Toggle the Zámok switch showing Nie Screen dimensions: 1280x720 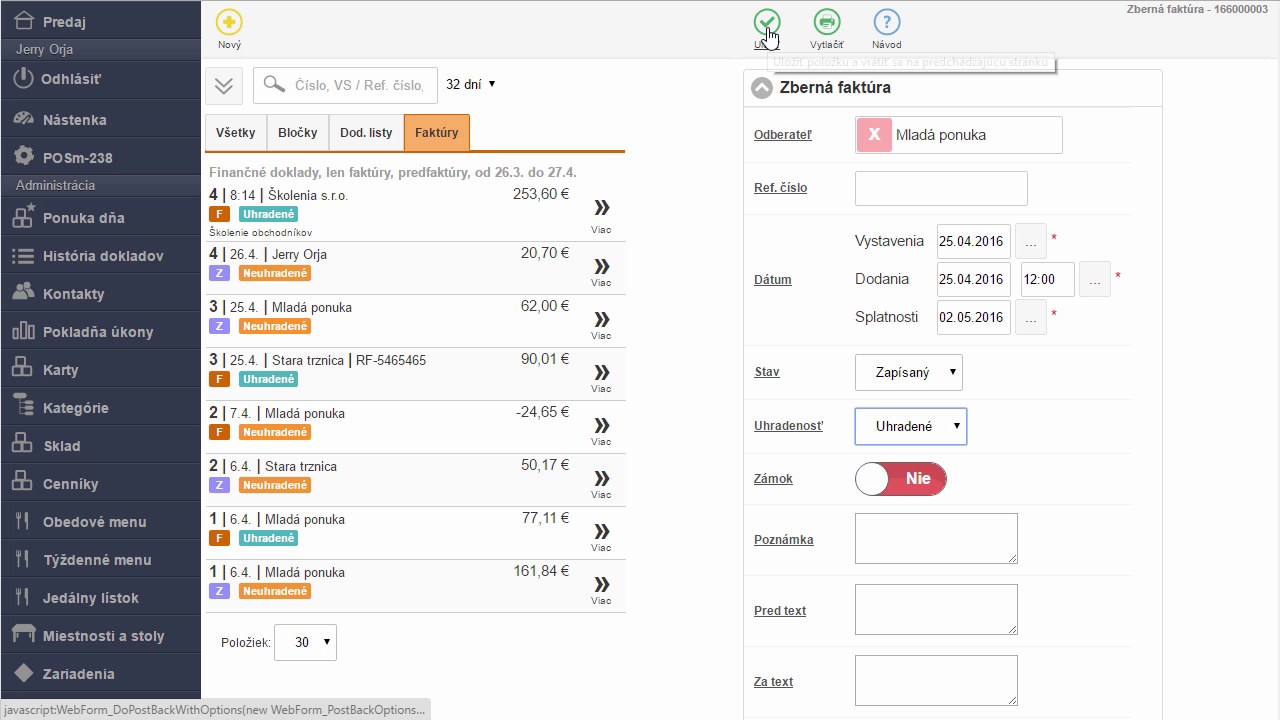[900, 478]
